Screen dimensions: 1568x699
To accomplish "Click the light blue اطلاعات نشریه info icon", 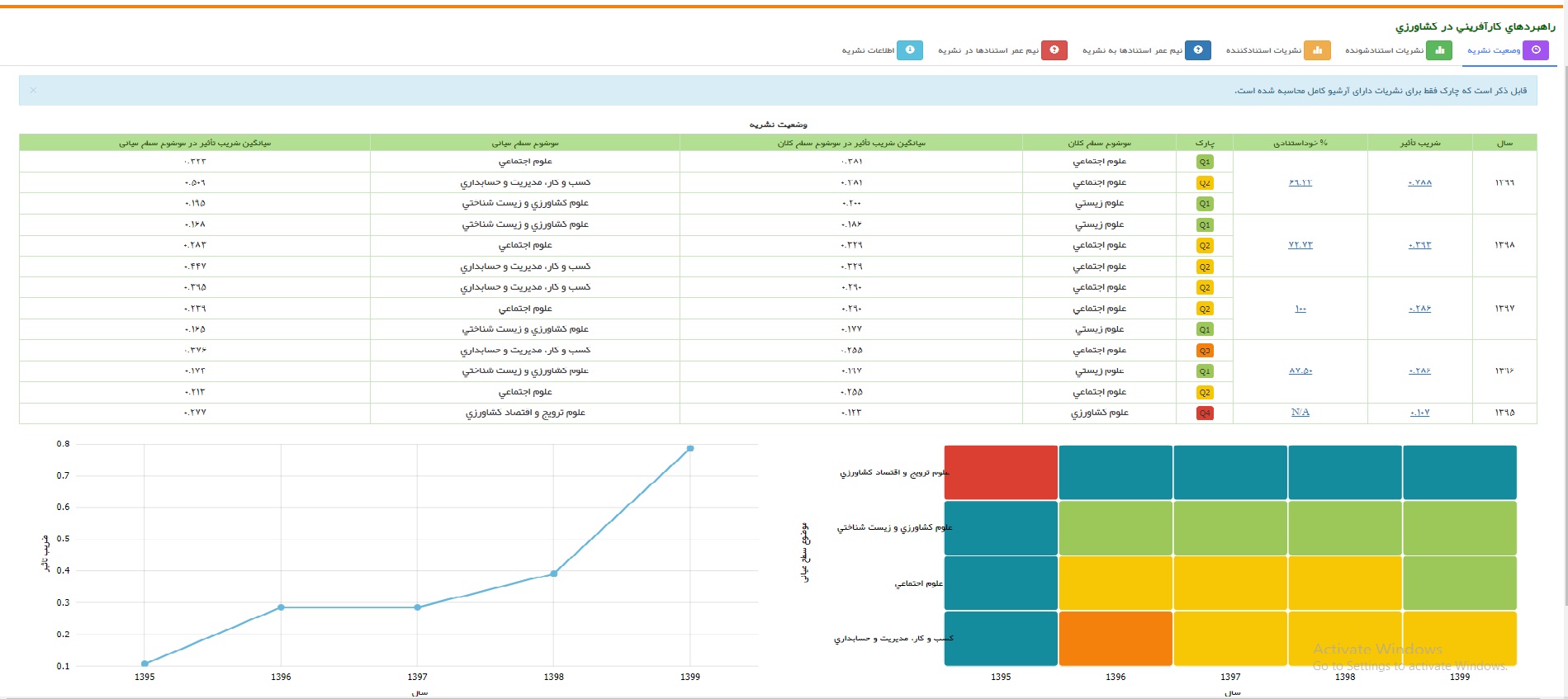I will click(x=910, y=50).
